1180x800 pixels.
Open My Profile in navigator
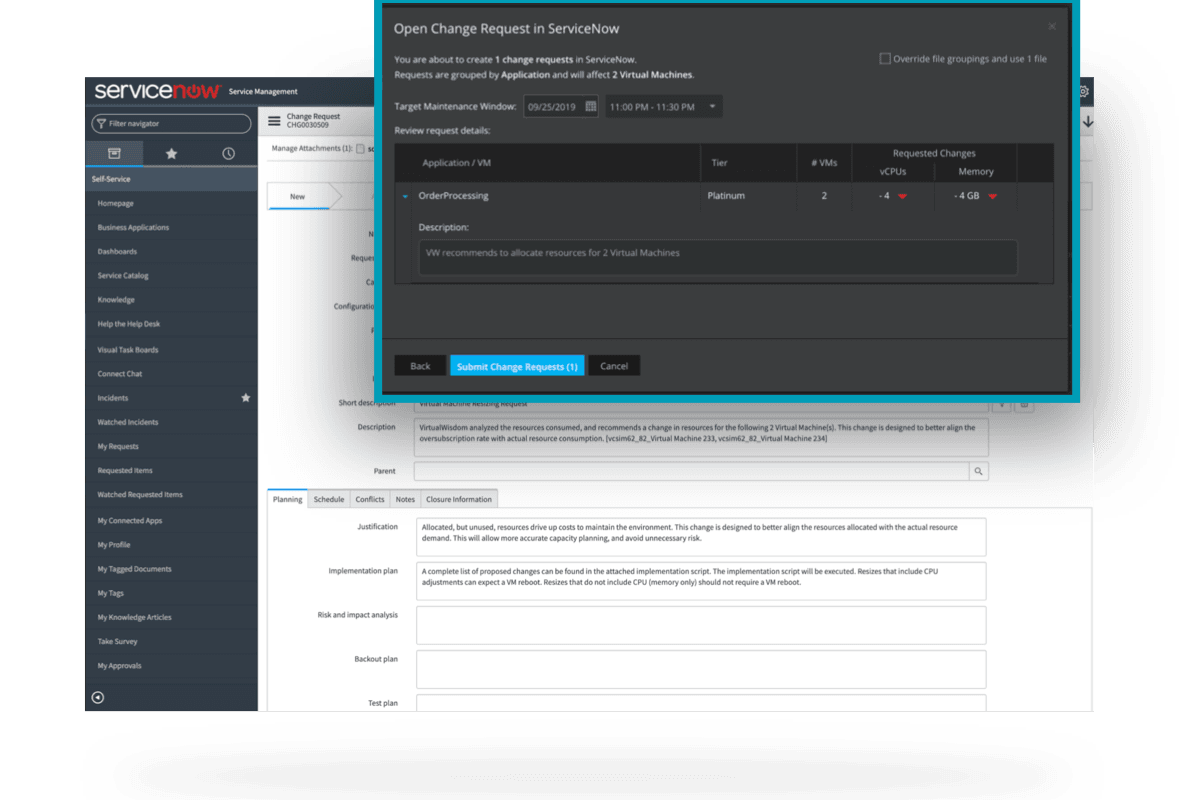114,545
